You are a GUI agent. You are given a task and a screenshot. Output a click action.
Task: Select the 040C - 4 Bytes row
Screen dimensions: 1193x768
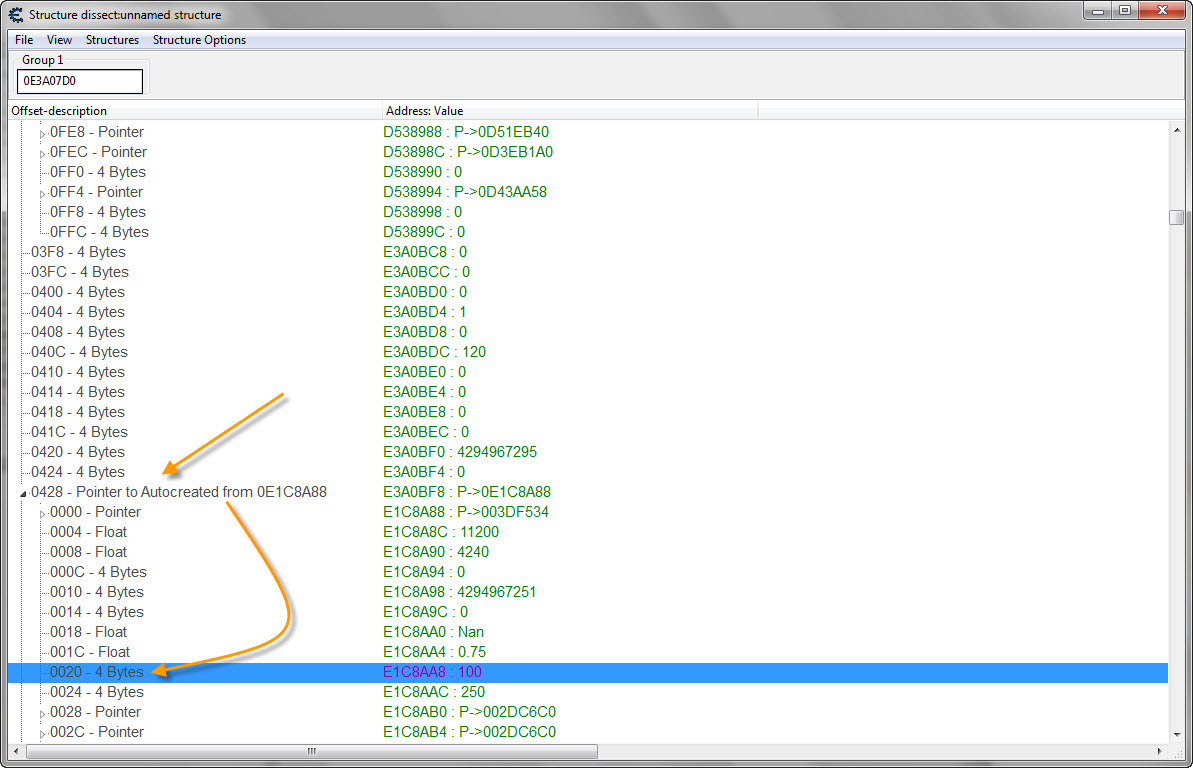tap(79, 352)
